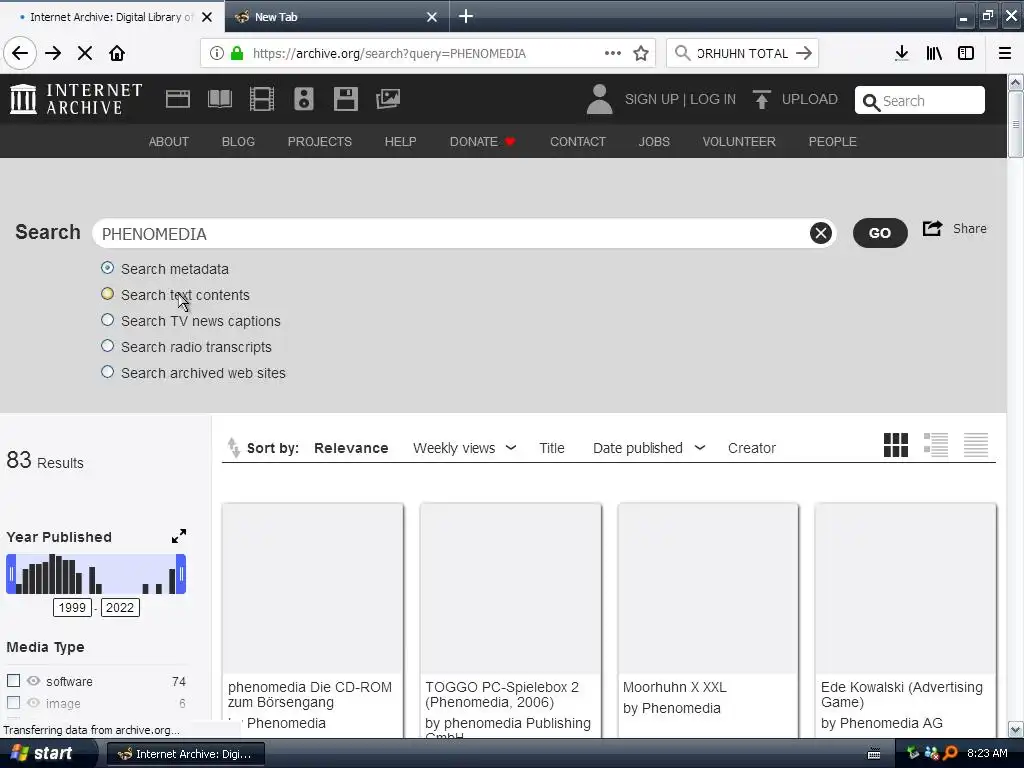Select Search archived web sites option
The width and height of the screenshot is (1024, 768).
[108, 372]
